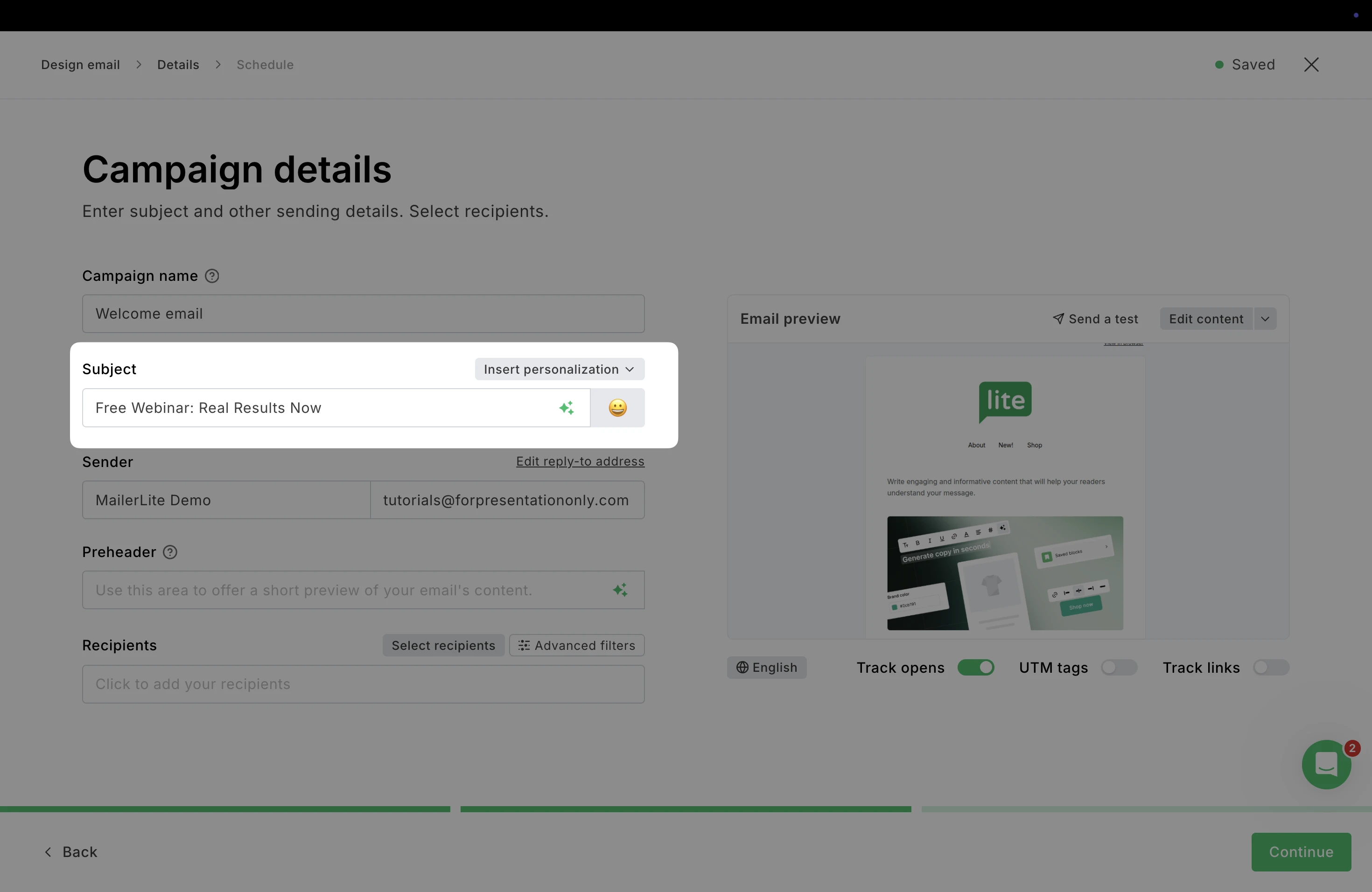Screen dimensions: 1372x892
Task: Expand Insert personalization dropdown
Action: tap(559, 369)
